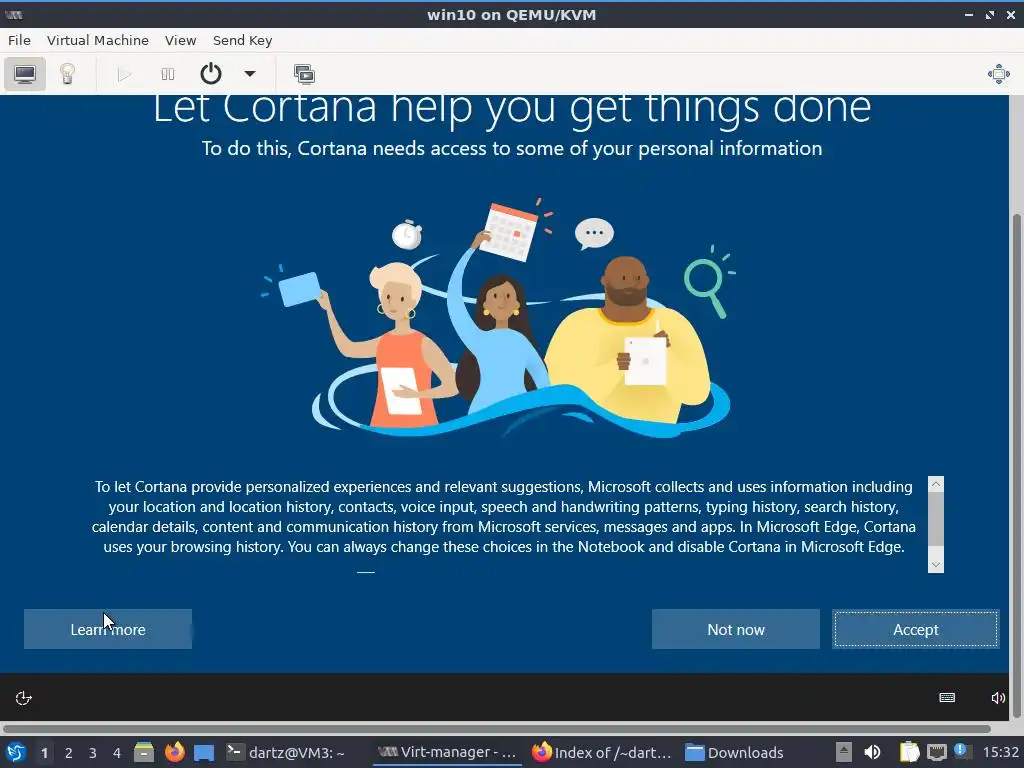
Task: Switch to Index of /~dart Firefox window
Action: click(x=601, y=753)
